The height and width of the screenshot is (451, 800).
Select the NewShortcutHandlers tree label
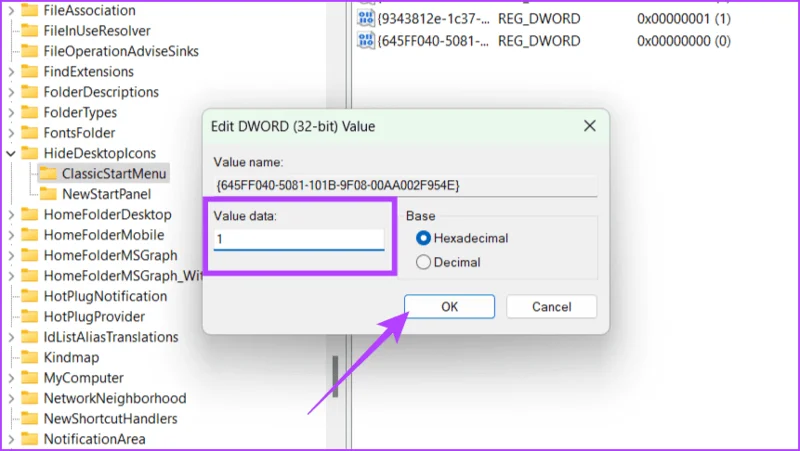(111, 418)
